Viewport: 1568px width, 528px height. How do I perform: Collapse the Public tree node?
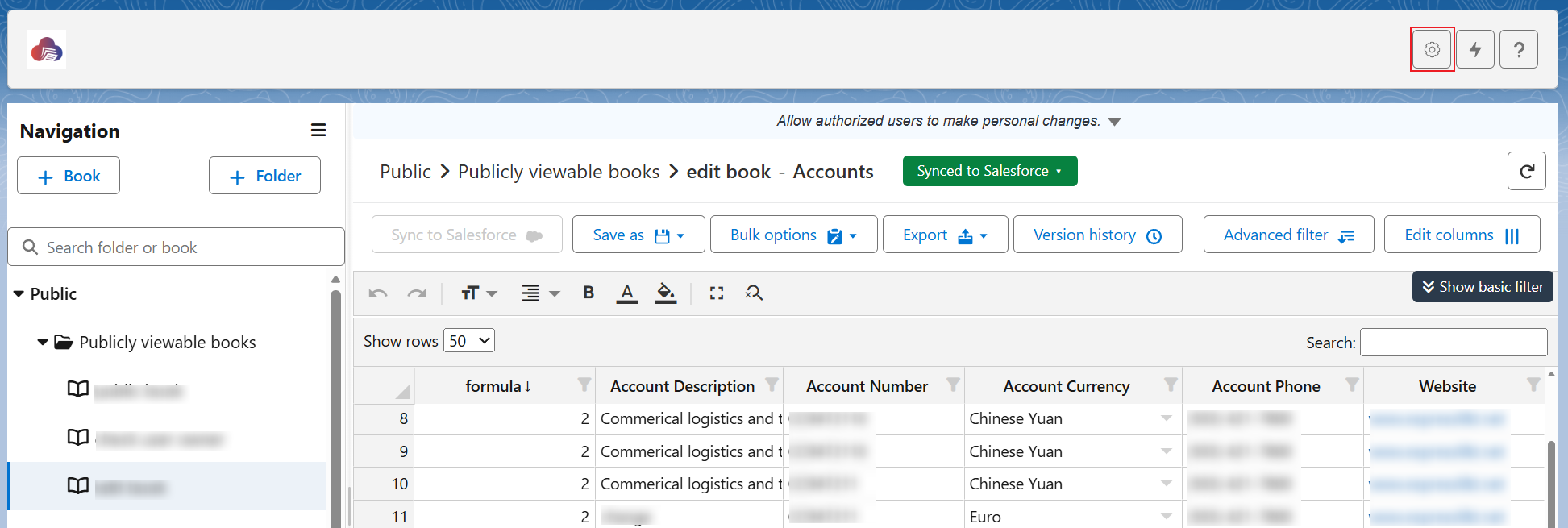tap(19, 294)
